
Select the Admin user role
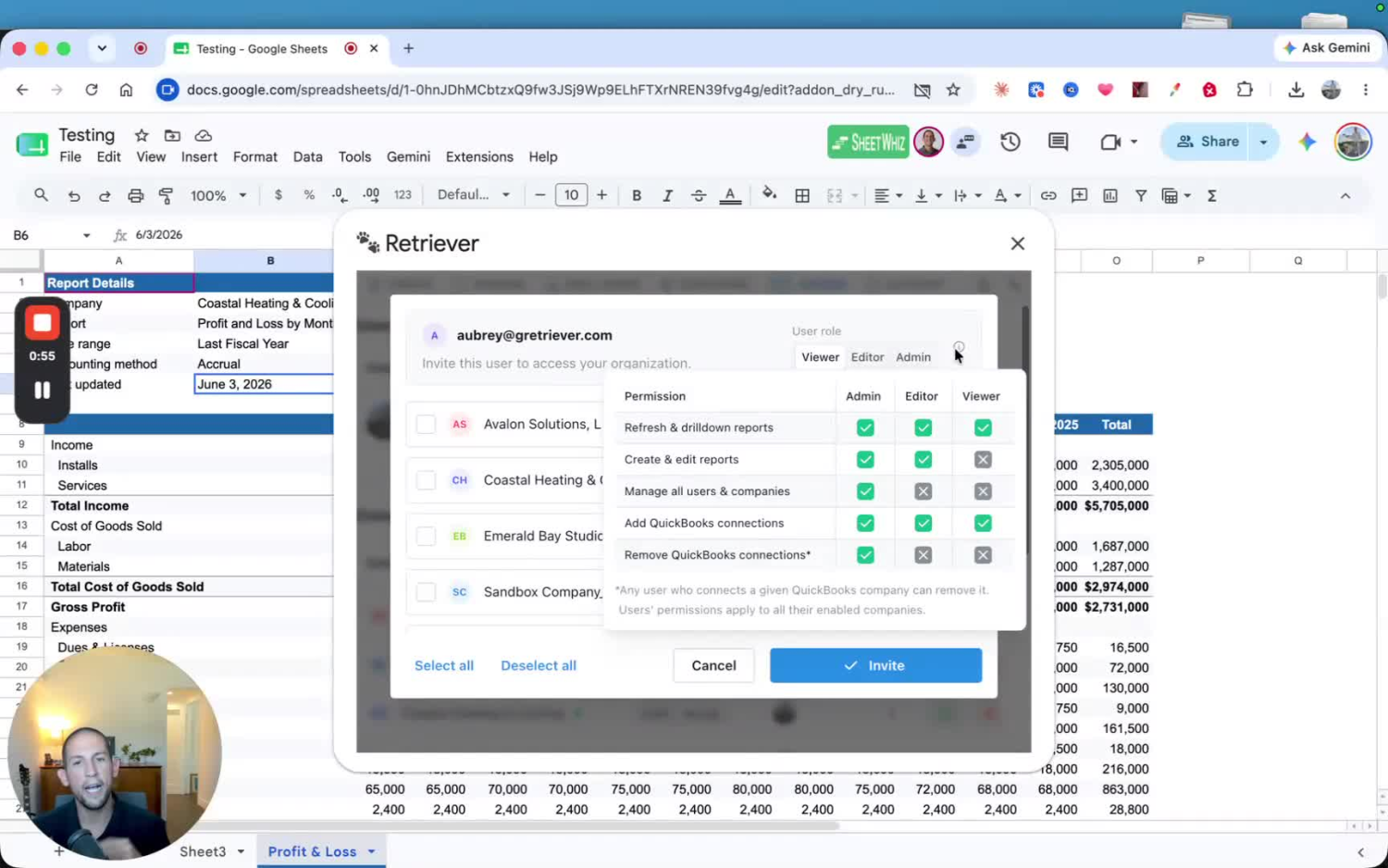click(x=913, y=357)
